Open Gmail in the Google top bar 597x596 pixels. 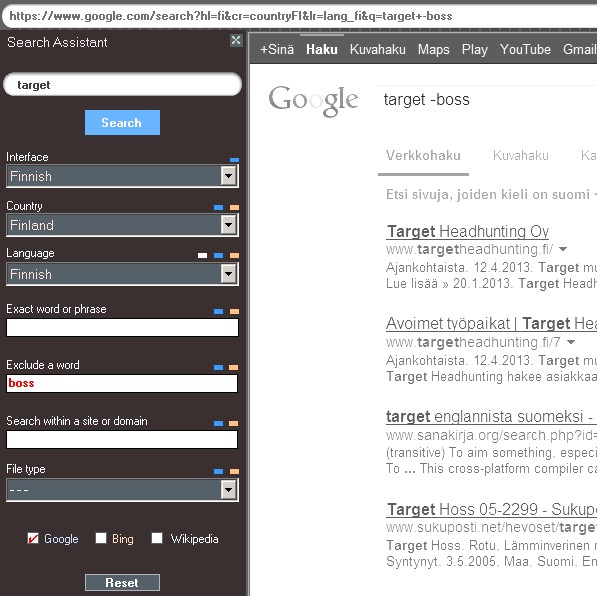(579, 50)
